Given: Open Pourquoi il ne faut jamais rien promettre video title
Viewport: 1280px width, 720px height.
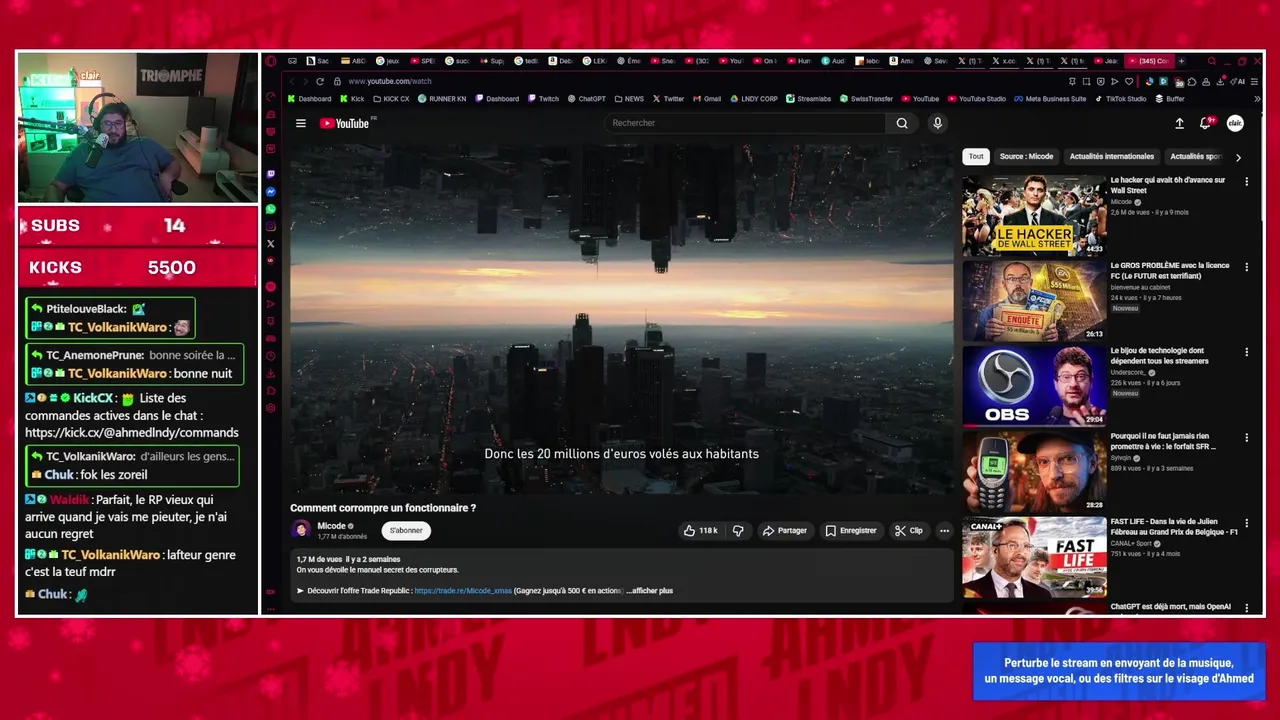Looking at the screenshot, I should 1162,442.
